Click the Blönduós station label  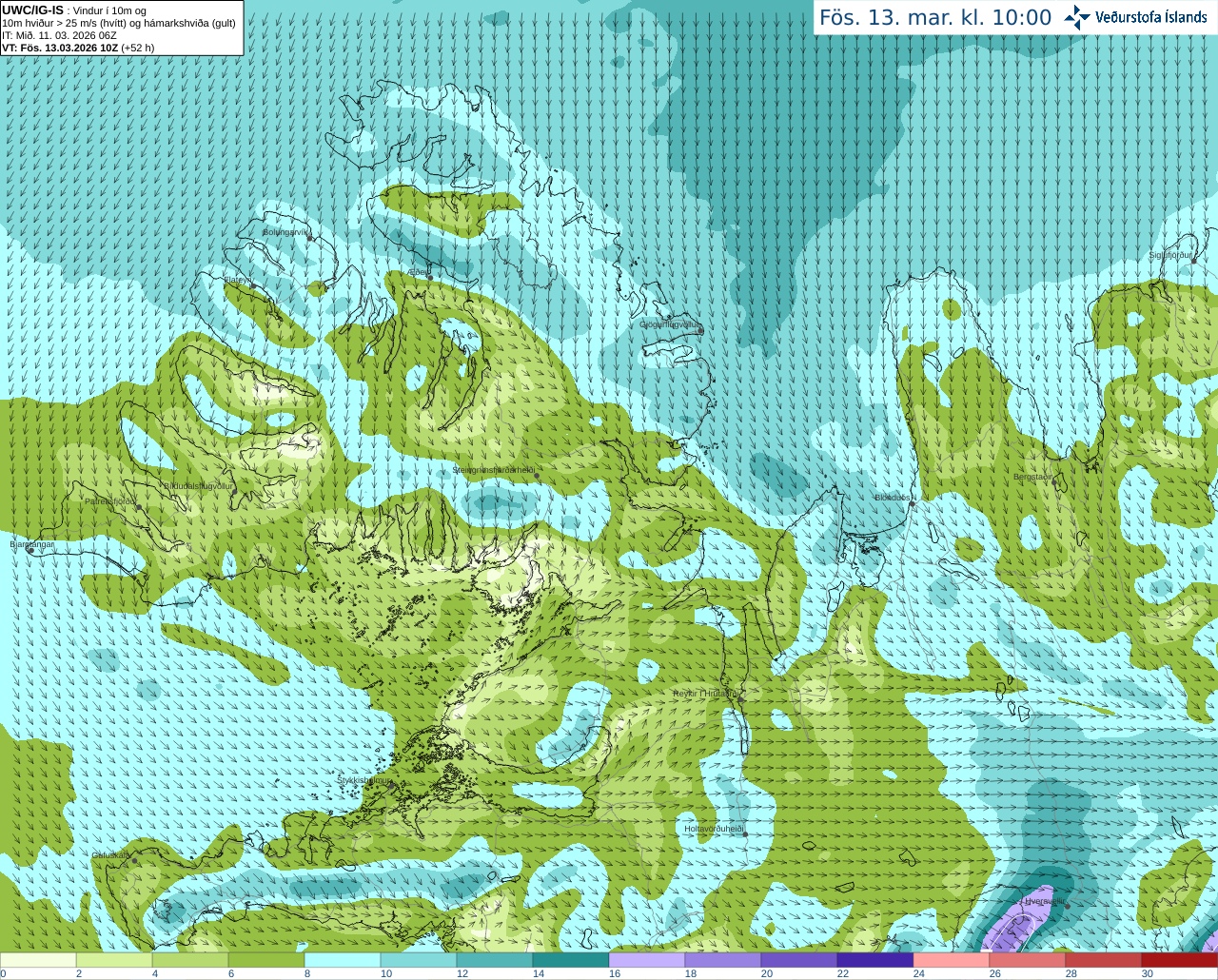[894, 498]
